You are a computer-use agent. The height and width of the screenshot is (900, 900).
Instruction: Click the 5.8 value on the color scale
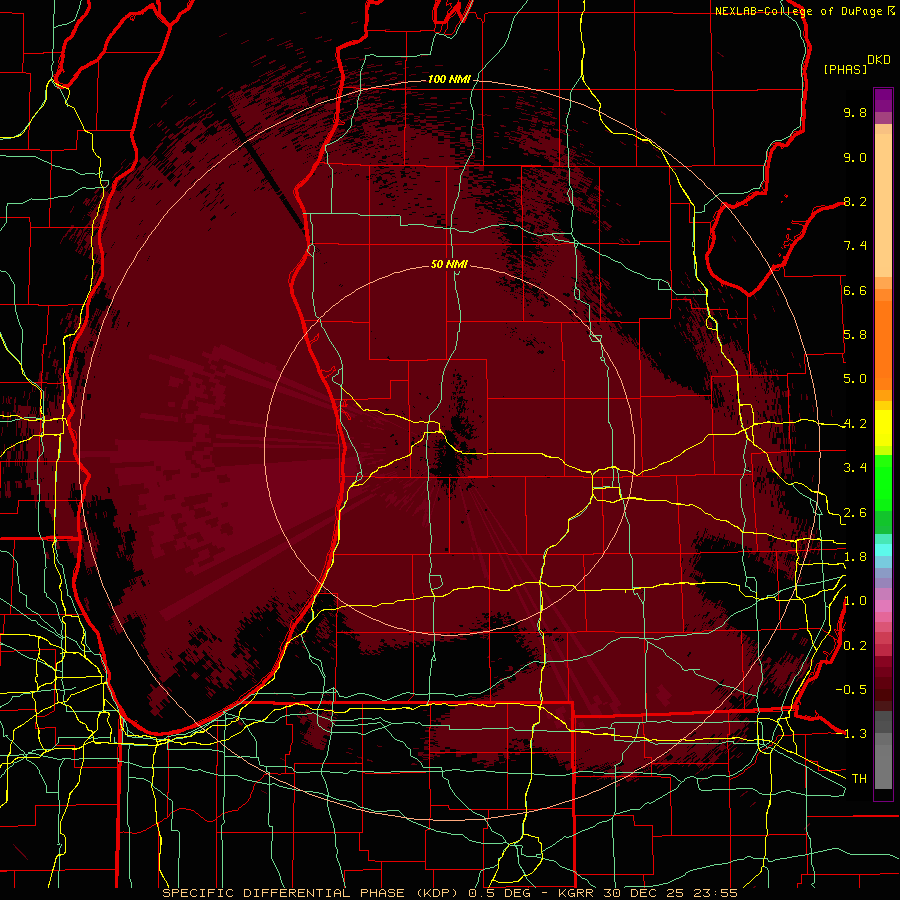855,335
